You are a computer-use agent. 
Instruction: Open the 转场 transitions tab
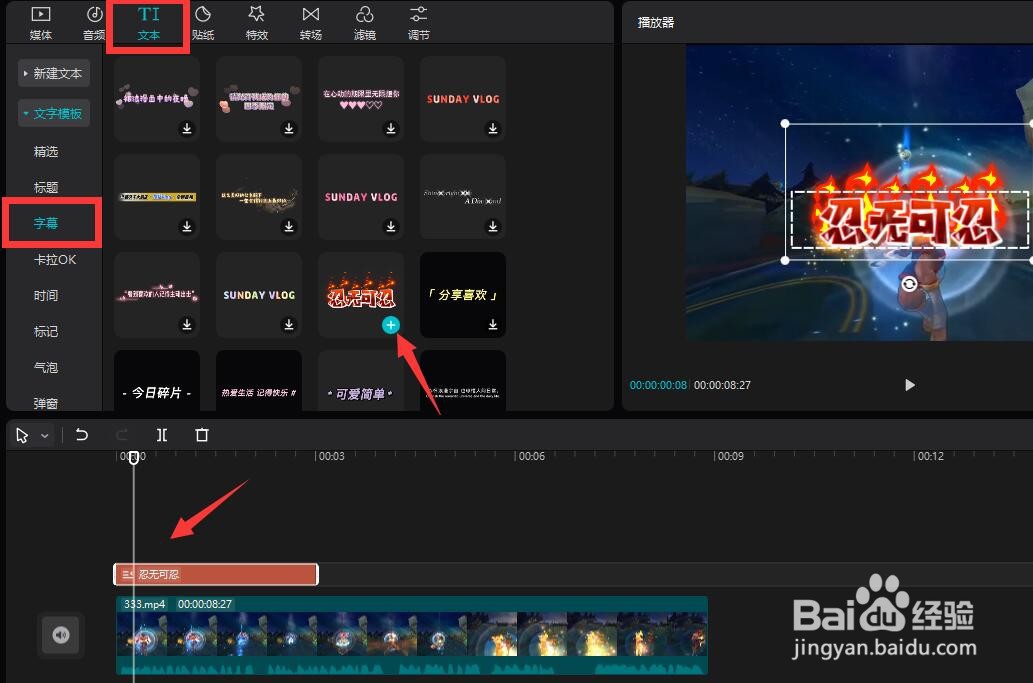click(310, 23)
